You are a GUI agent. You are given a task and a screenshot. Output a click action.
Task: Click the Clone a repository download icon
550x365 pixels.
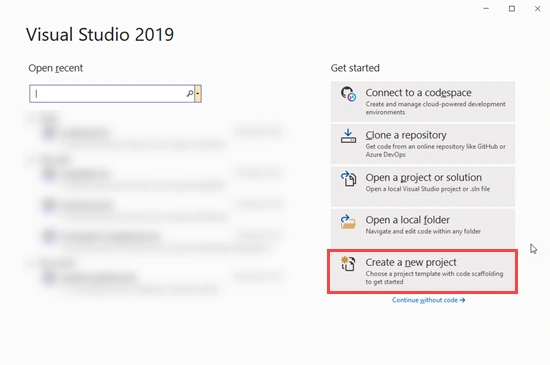(x=348, y=136)
